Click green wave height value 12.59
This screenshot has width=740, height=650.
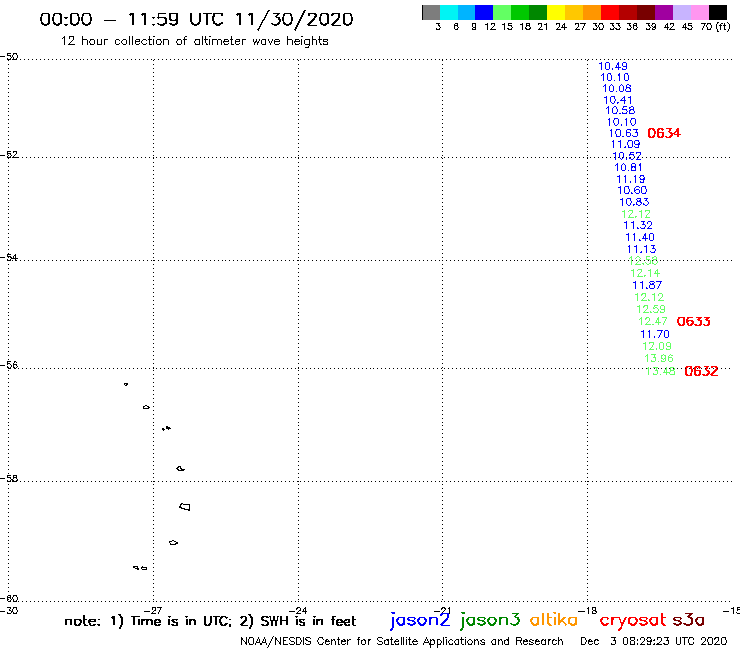pyautogui.click(x=651, y=309)
